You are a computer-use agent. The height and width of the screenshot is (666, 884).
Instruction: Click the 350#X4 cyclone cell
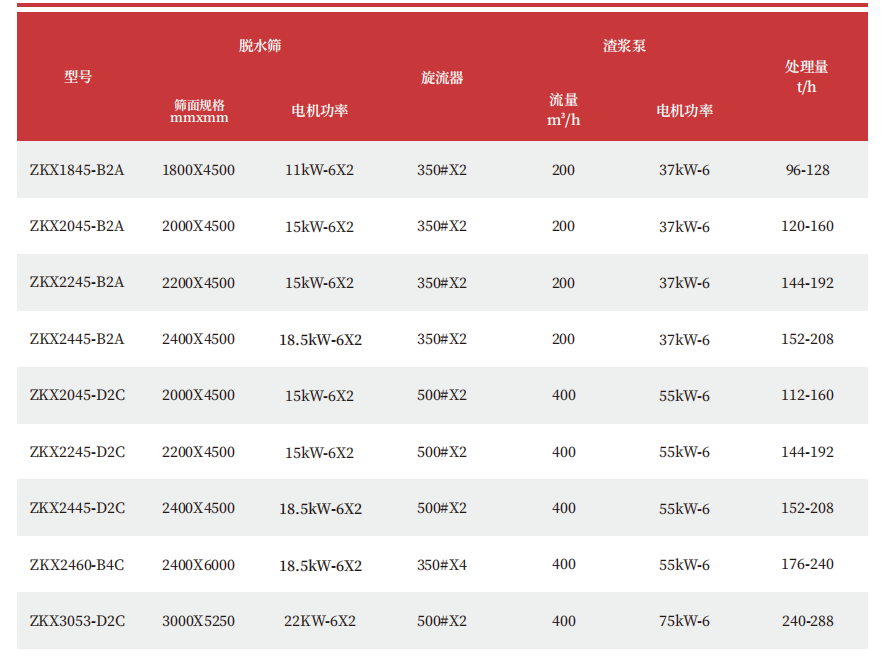(442, 565)
